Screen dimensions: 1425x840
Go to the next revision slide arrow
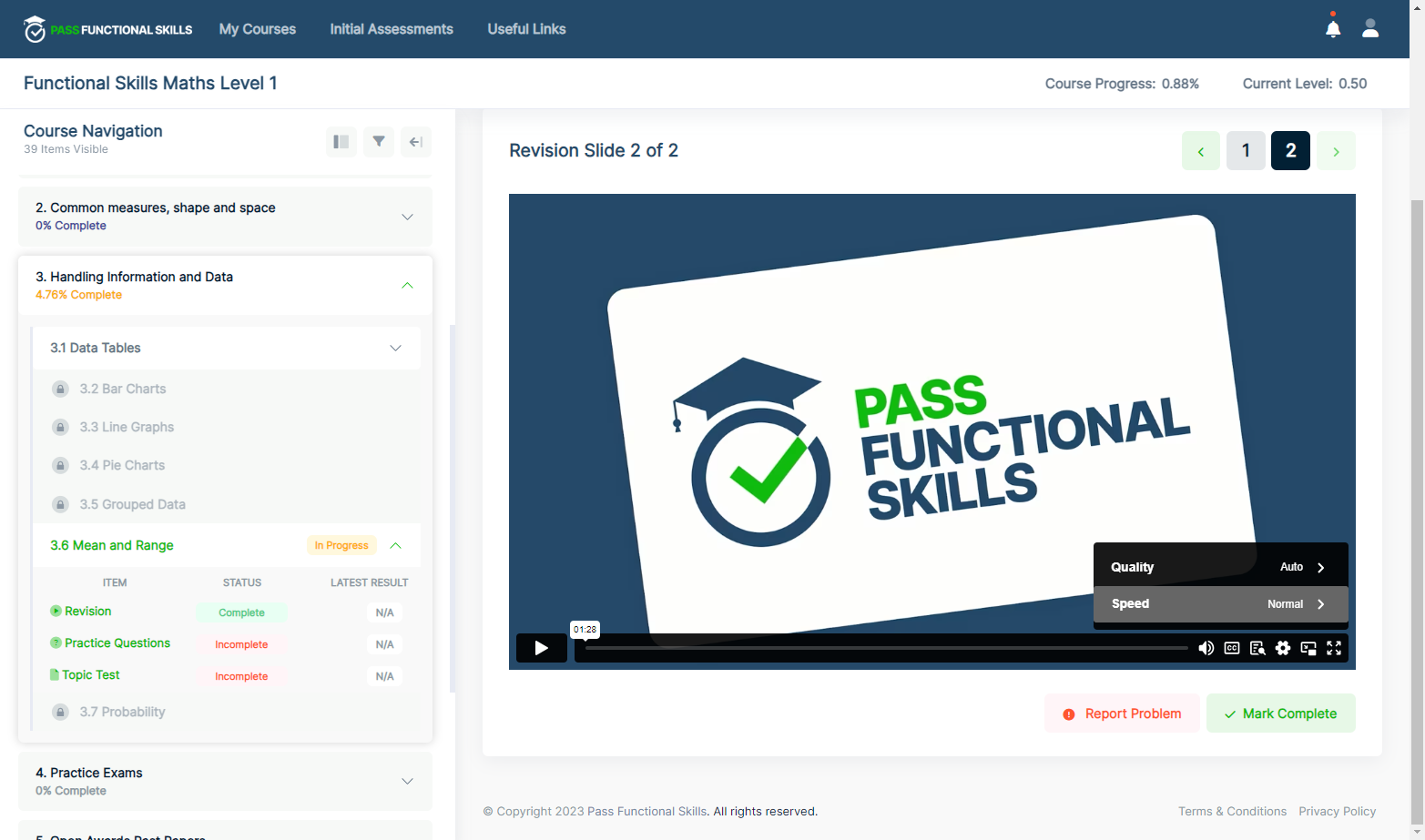pos(1336,151)
